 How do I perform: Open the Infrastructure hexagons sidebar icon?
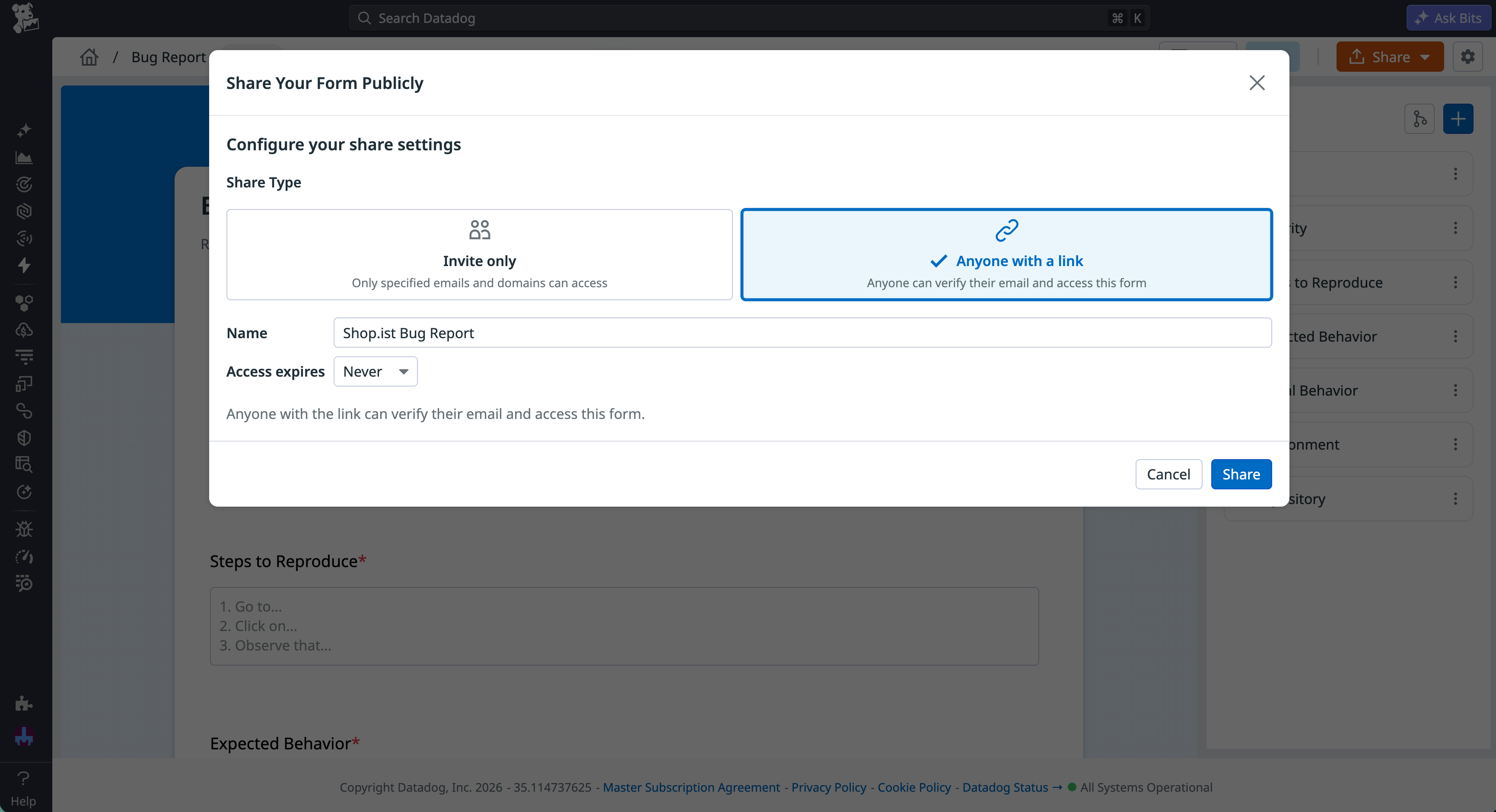24,302
